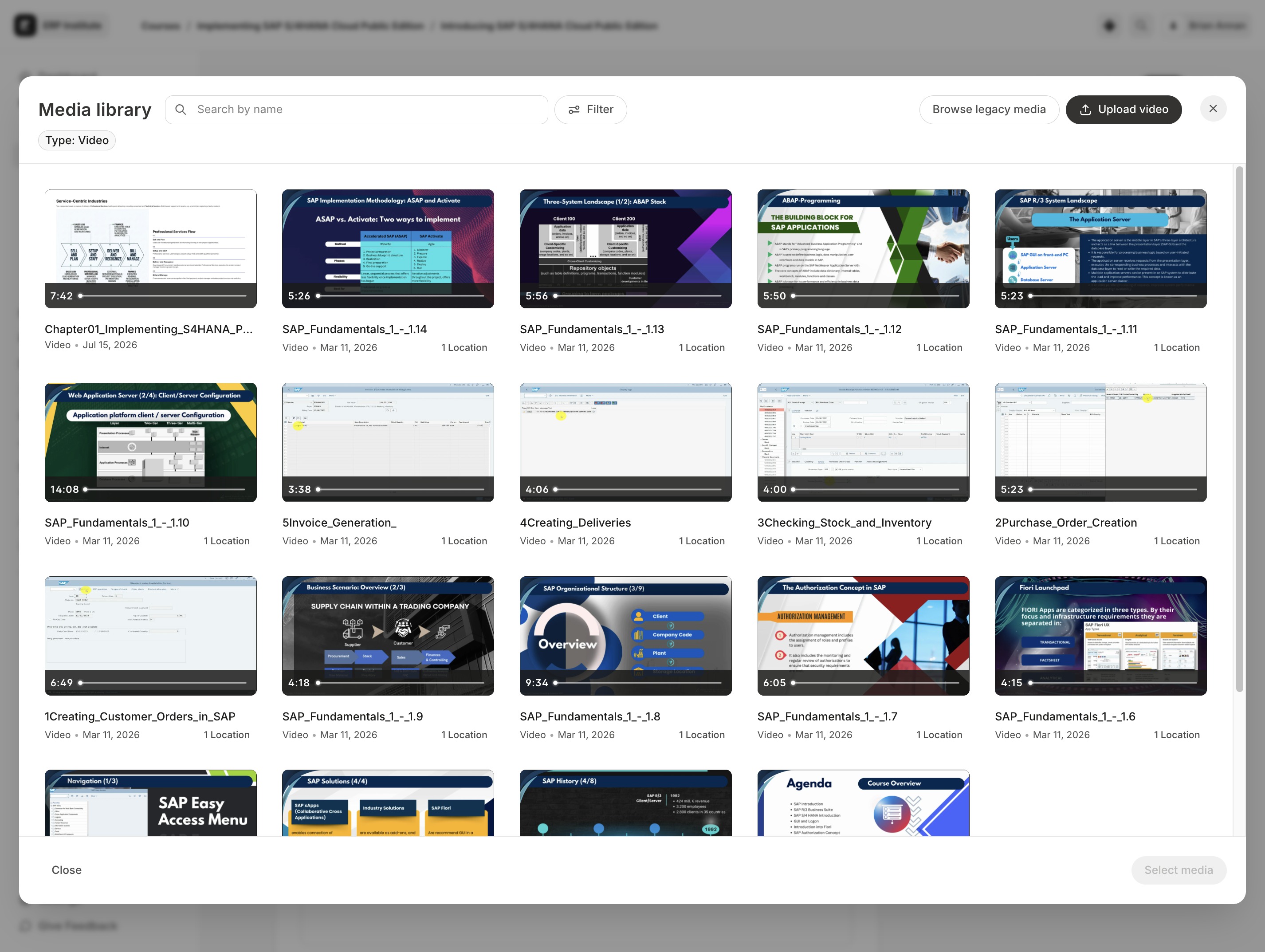Open Browse legacy media
Screen dimensions: 1265x952
click(x=989, y=109)
